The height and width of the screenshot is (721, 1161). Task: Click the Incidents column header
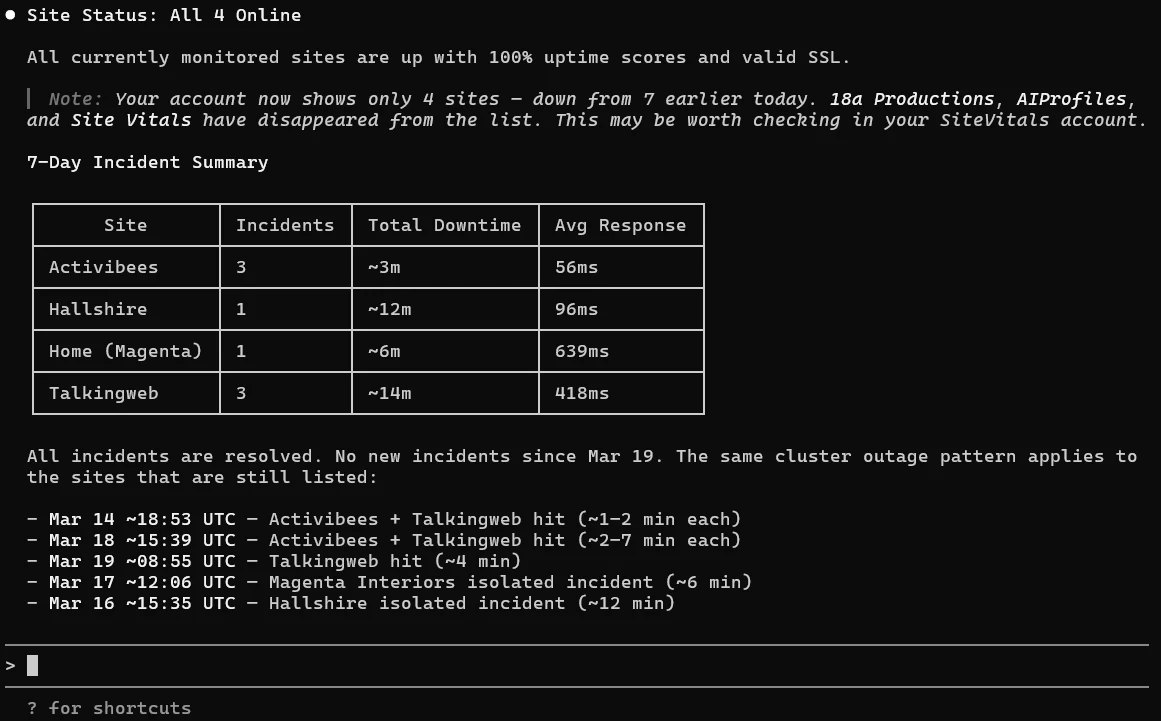click(x=285, y=225)
